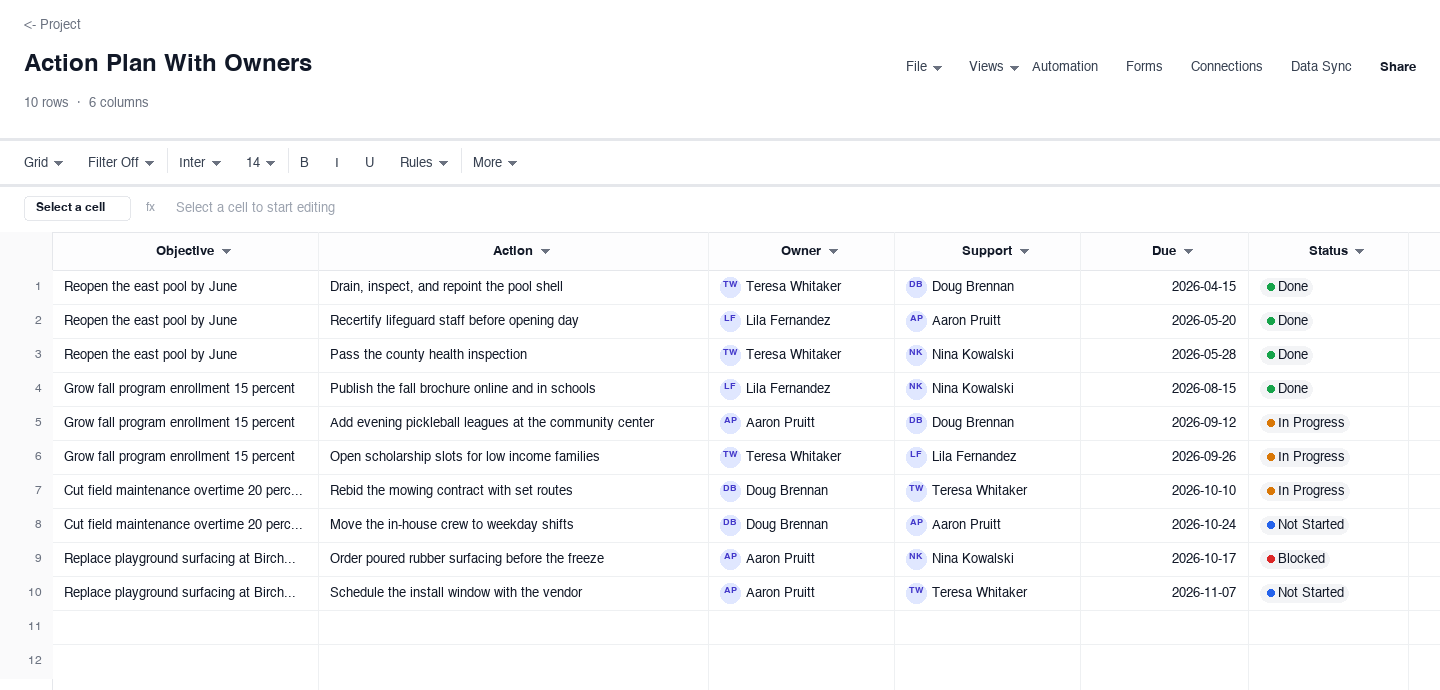Click the NK avatar in row 4 Support
Viewport: 1440px width, 690px height.
pyautogui.click(x=916, y=388)
